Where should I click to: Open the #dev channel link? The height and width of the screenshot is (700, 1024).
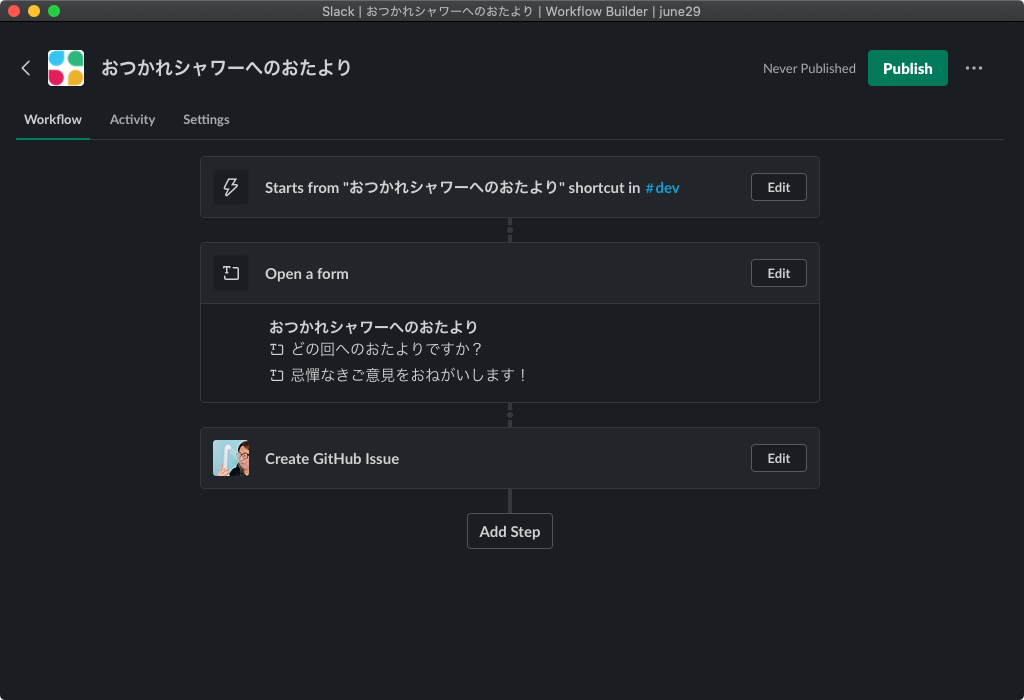pyautogui.click(x=662, y=188)
